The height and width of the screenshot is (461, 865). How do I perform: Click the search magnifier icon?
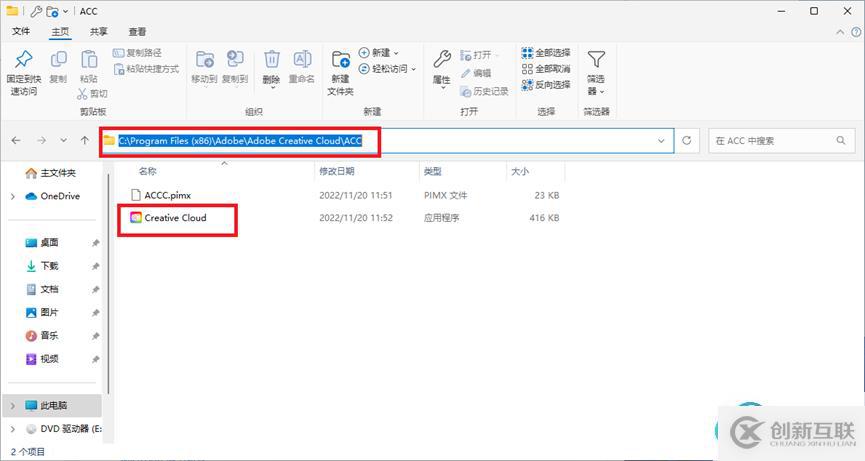click(841, 141)
